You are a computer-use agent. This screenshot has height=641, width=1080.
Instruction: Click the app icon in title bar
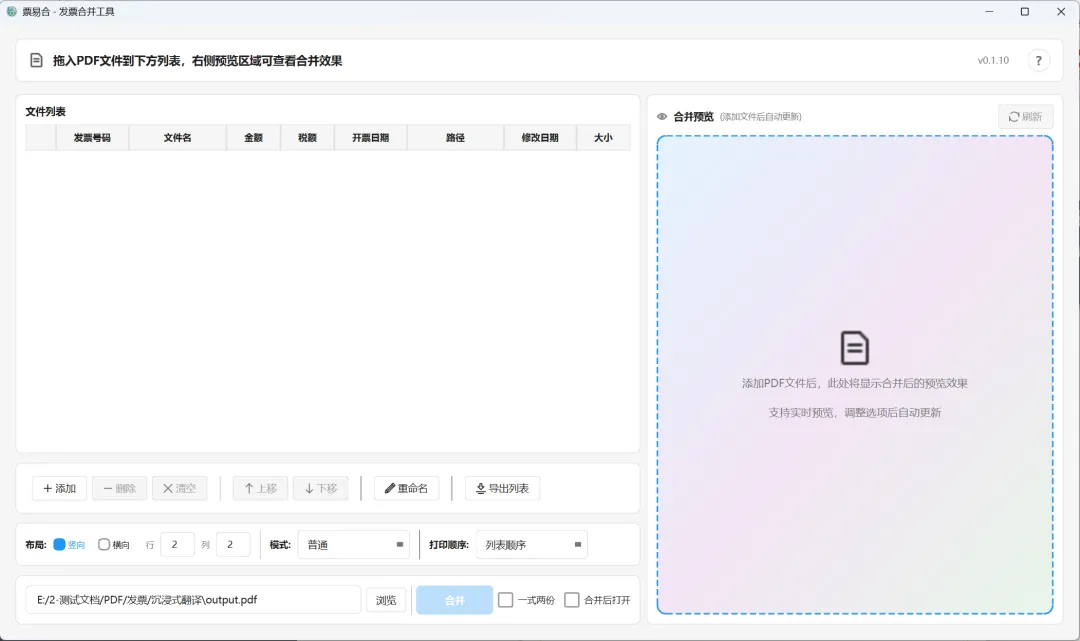click(12, 12)
